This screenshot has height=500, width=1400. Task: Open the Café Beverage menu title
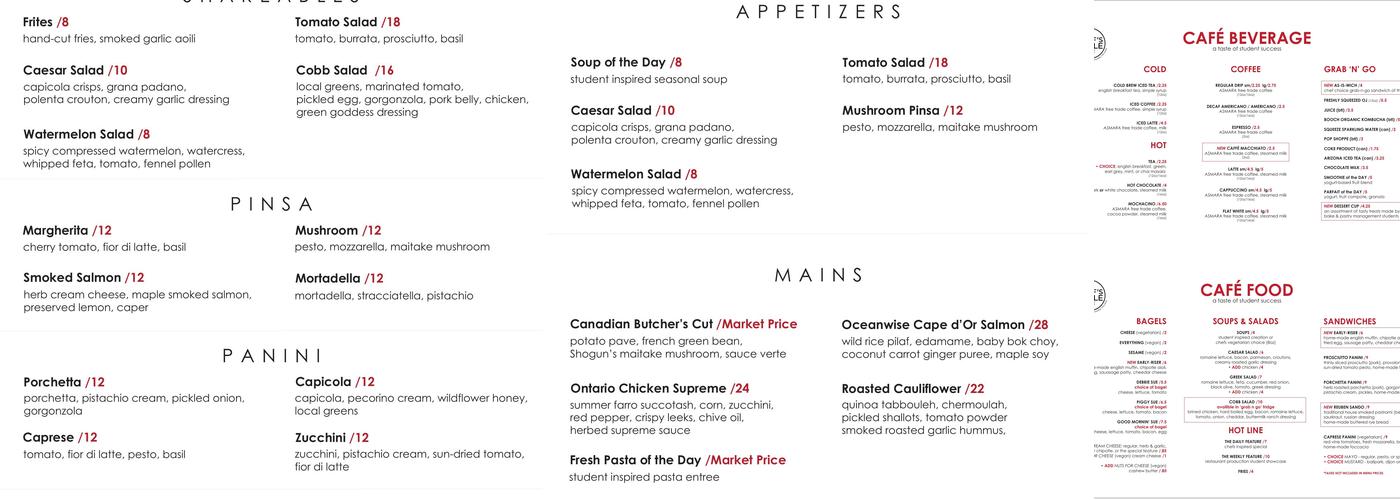pyautogui.click(x=1246, y=38)
